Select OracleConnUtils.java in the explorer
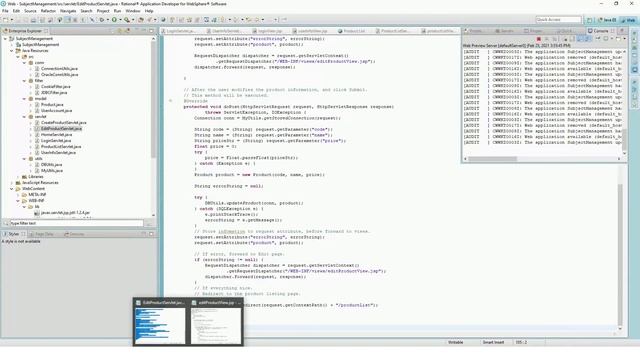Screen dimensions: 640x360 (x=59, y=75)
